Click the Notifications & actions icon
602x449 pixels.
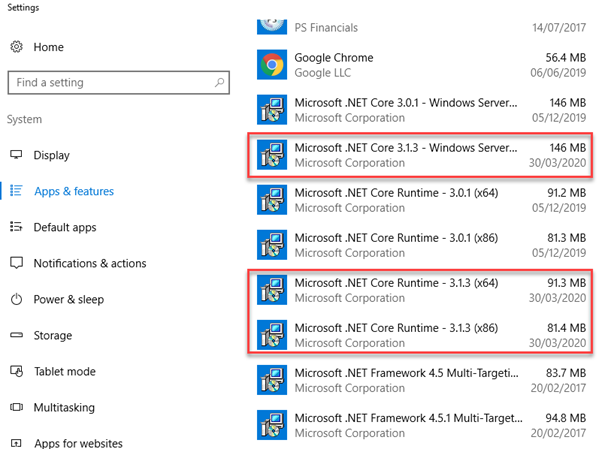click(x=17, y=263)
